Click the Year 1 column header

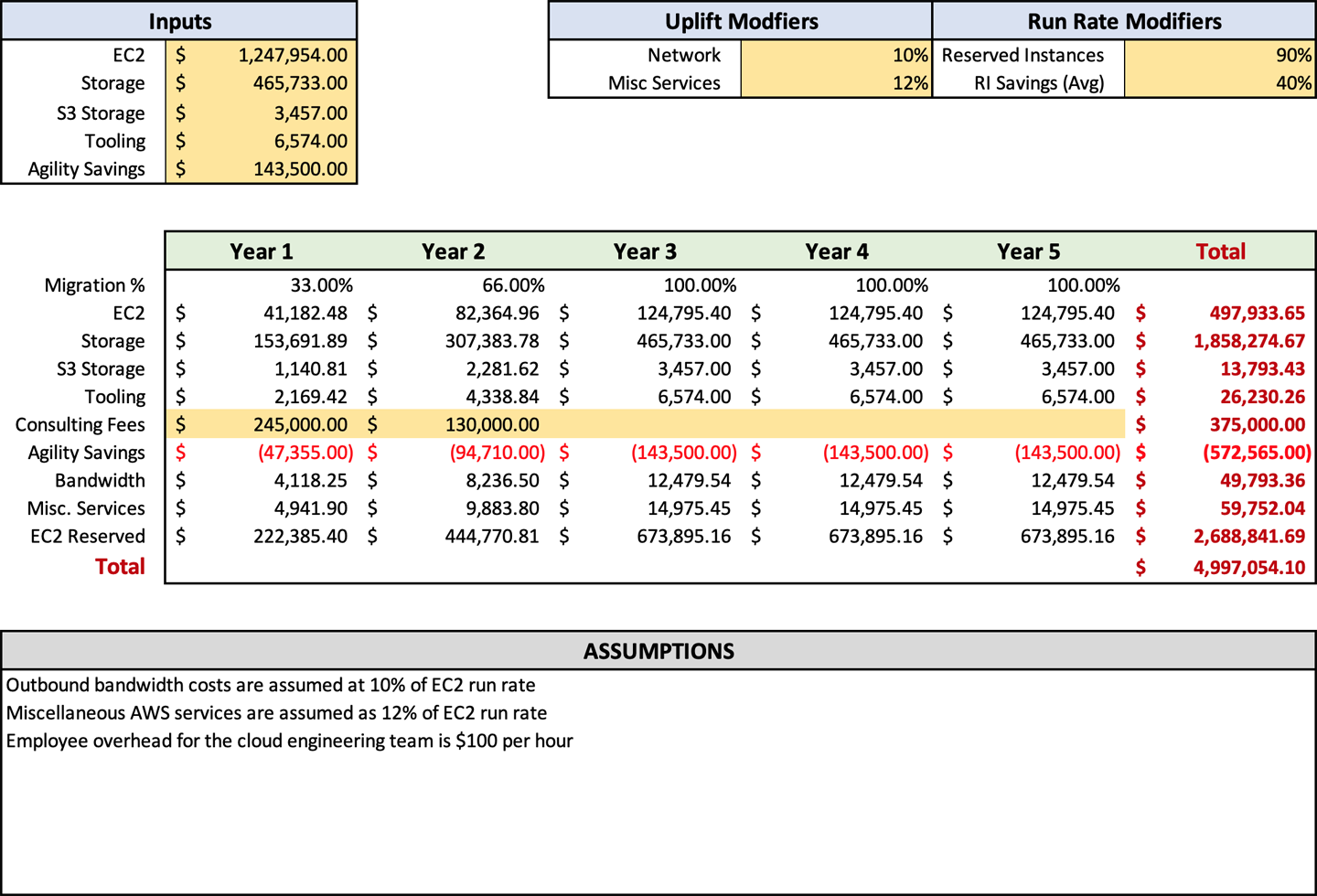[262, 251]
